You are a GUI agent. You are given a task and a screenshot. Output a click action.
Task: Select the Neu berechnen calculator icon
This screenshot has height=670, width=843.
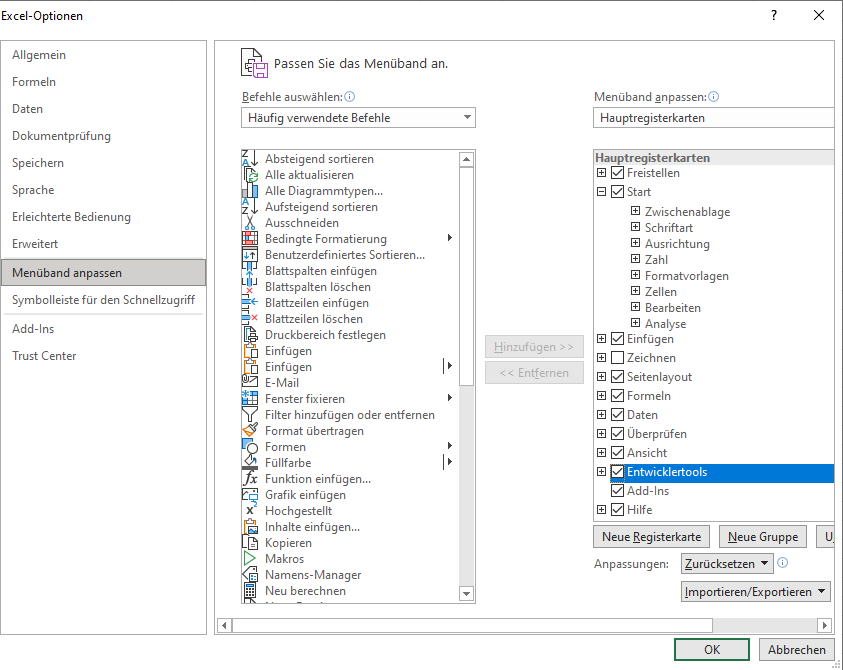[x=250, y=590]
